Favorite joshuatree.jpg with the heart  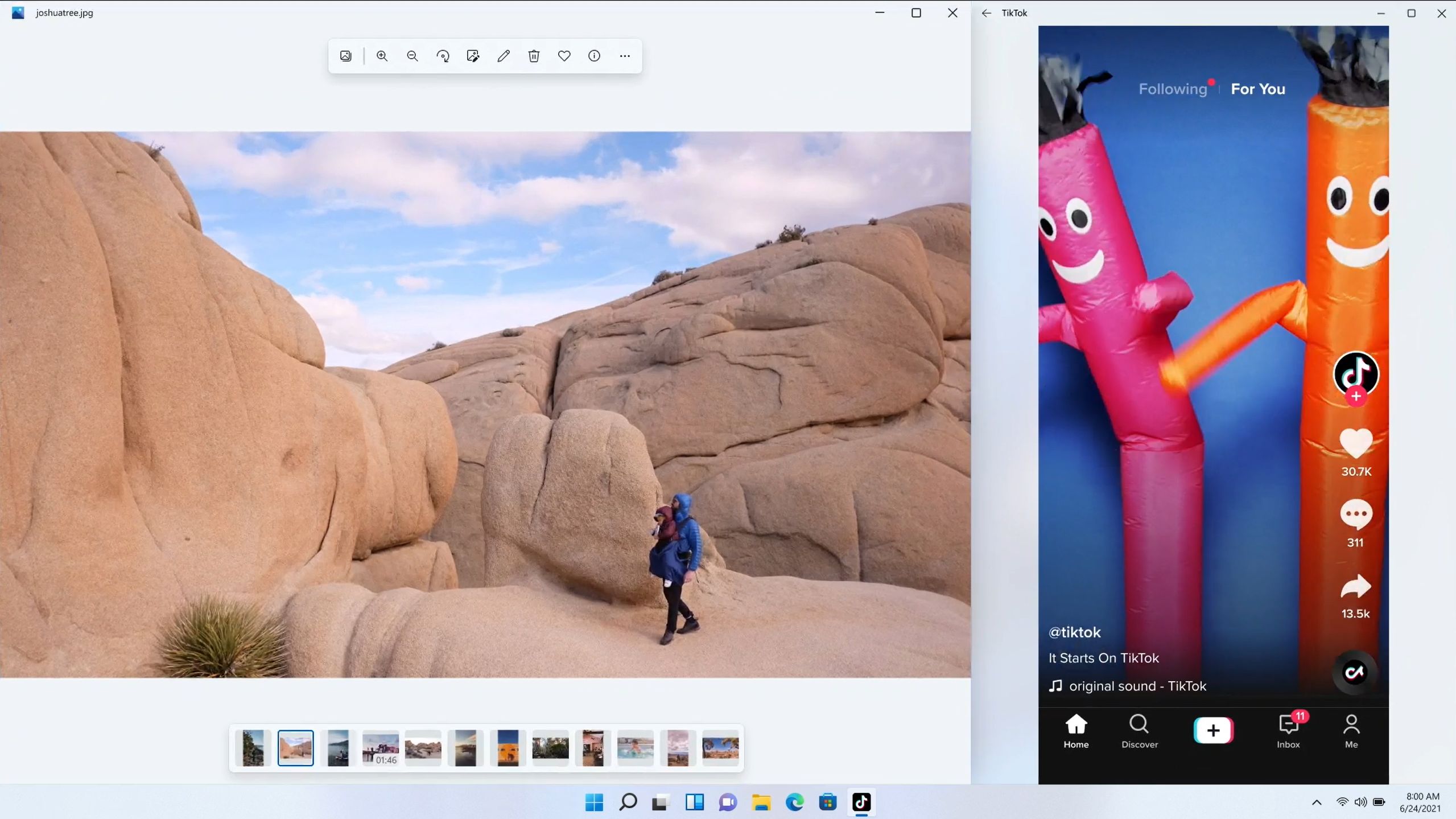563,56
